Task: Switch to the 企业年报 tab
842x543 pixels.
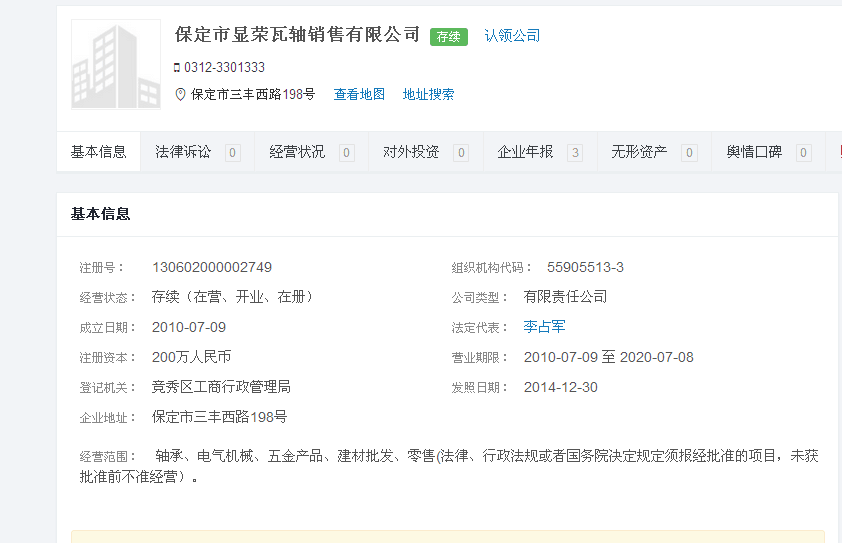Action: (x=525, y=152)
